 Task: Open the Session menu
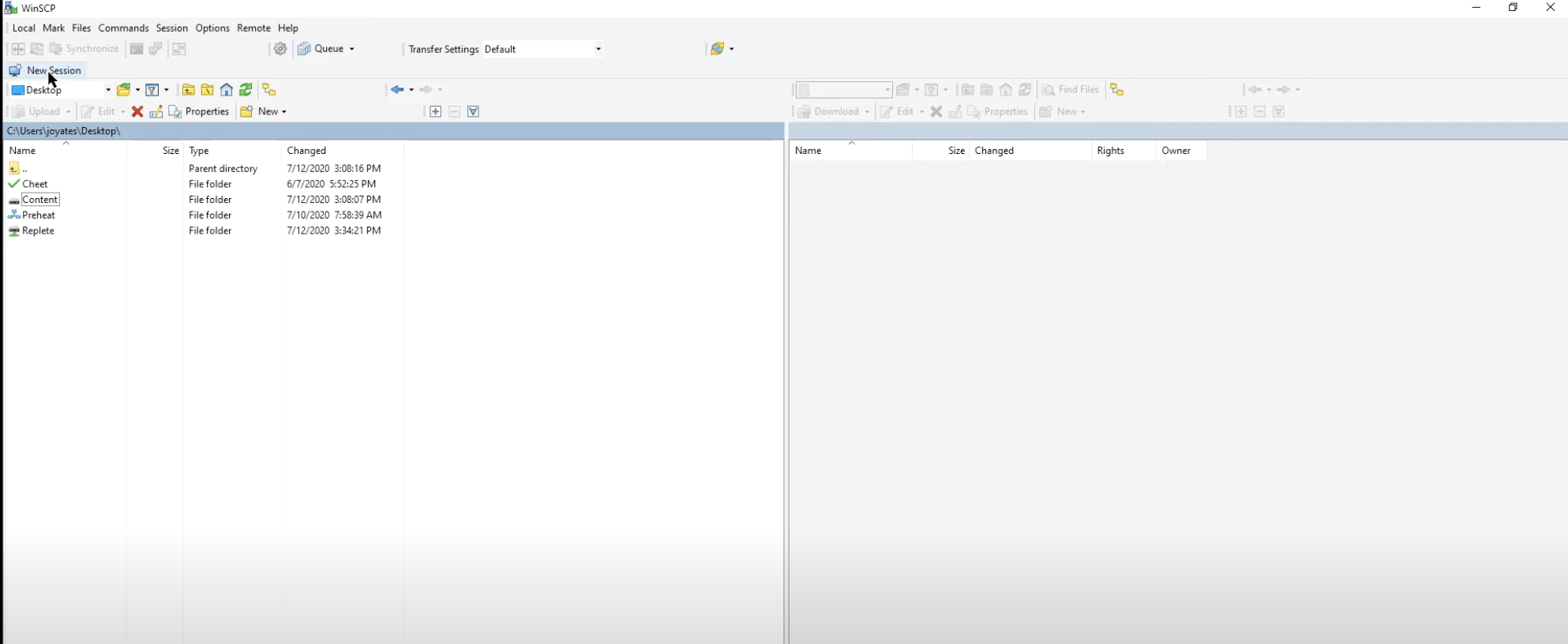coord(171,28)
